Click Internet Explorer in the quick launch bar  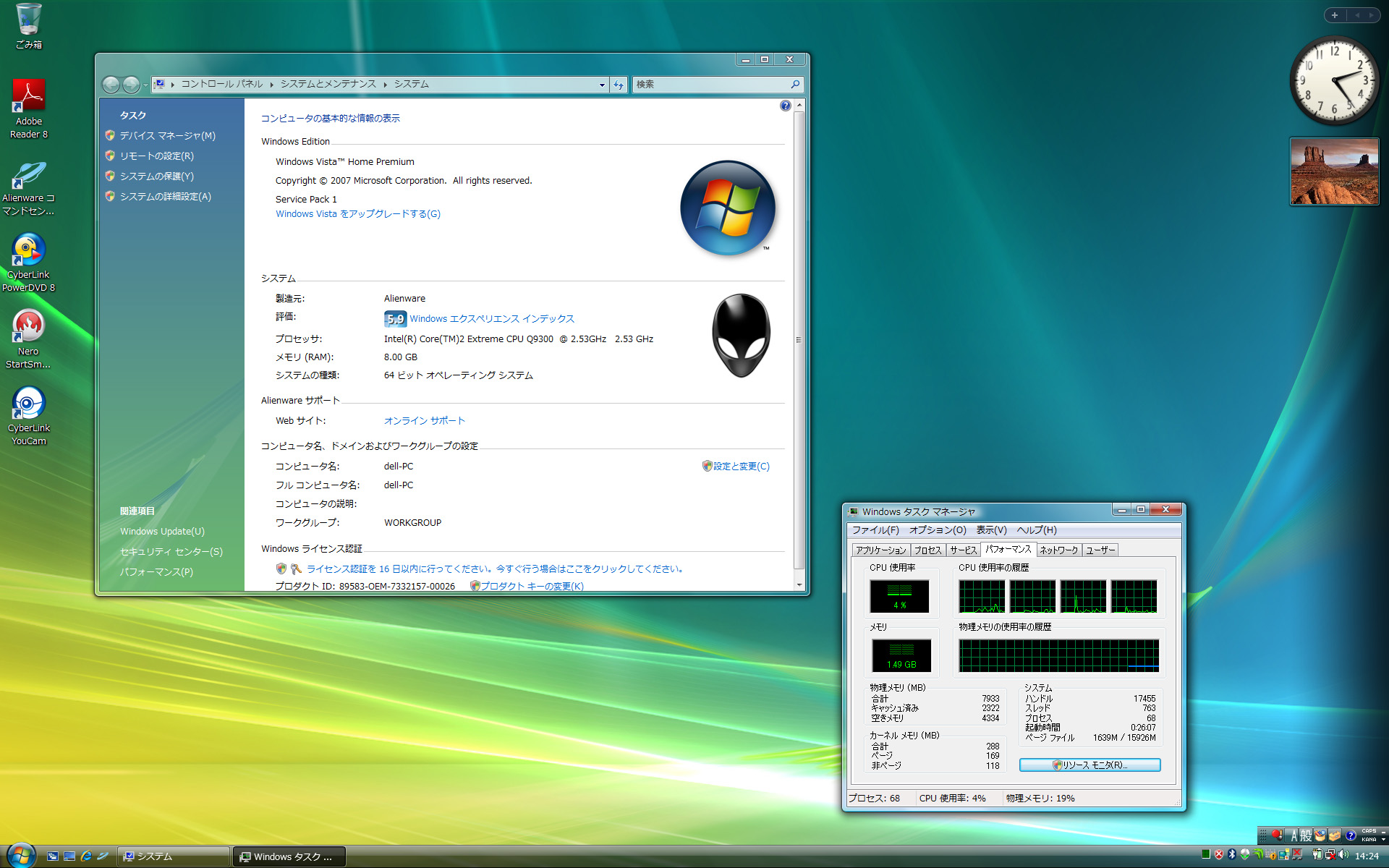point(86,856)
